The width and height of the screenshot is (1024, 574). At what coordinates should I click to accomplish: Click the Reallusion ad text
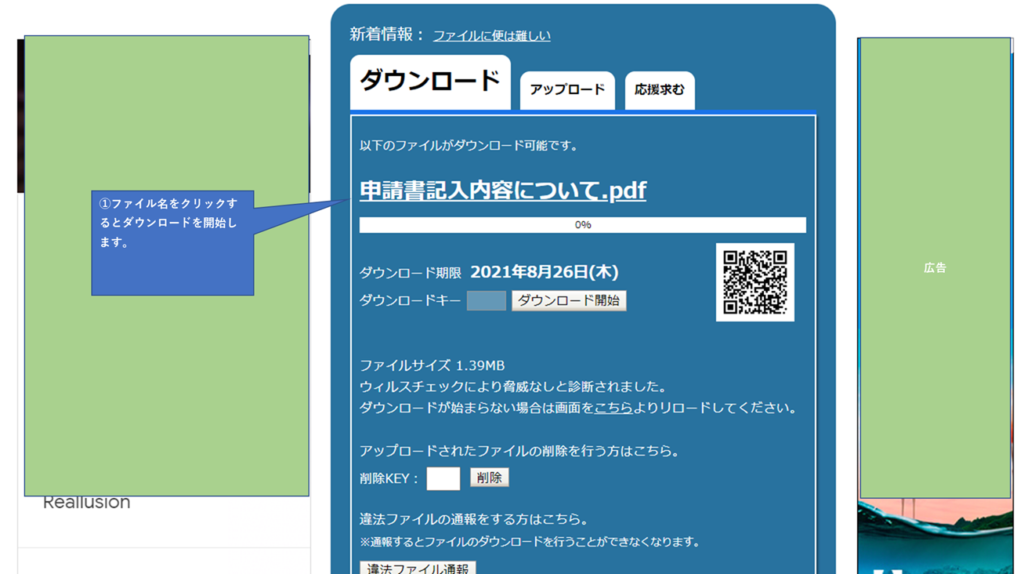[x=87, y=503]
